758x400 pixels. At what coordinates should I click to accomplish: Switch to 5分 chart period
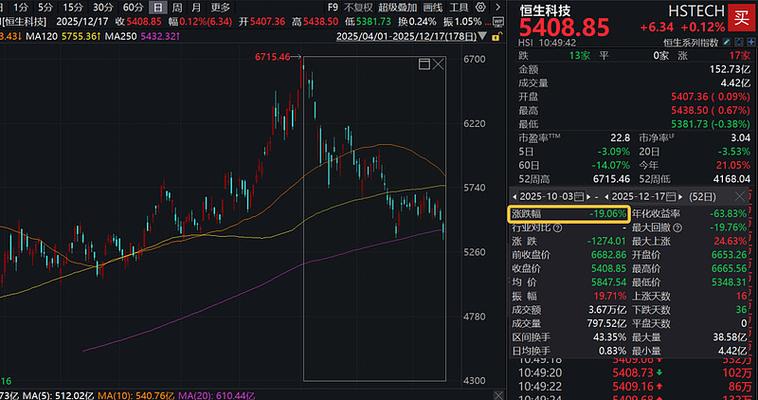tap(45, 7)
